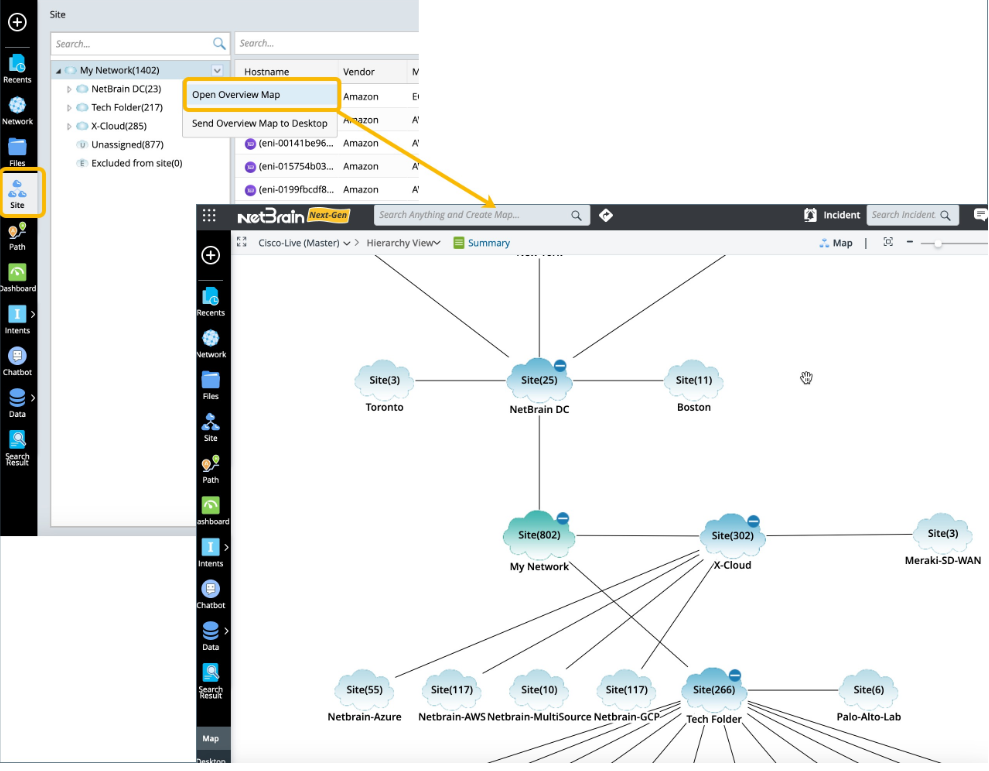This screenshot has height=771, width=989.
Task: Click the NetBrain Next-Gen logo
Action: 293,216
